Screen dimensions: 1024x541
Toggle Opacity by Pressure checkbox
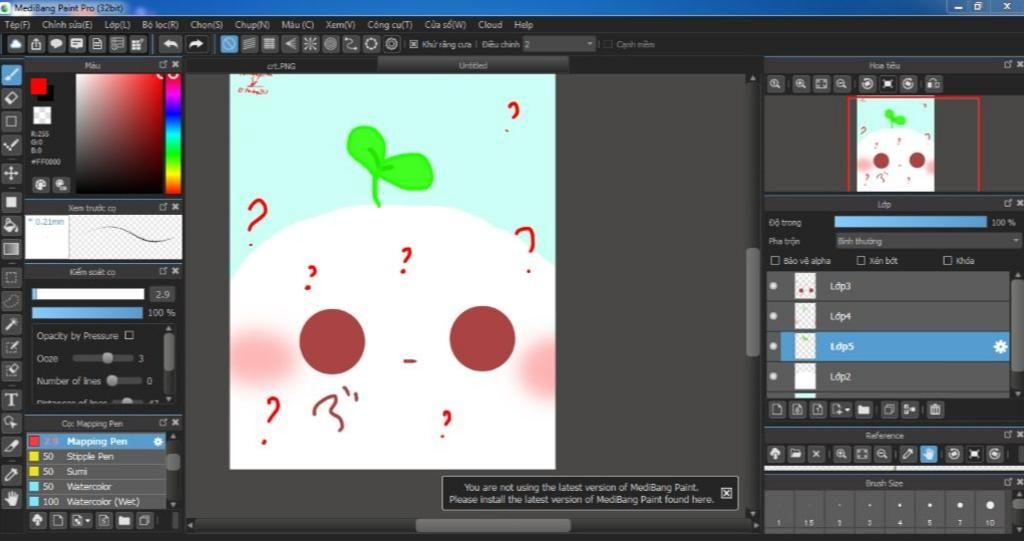point(129,335)
